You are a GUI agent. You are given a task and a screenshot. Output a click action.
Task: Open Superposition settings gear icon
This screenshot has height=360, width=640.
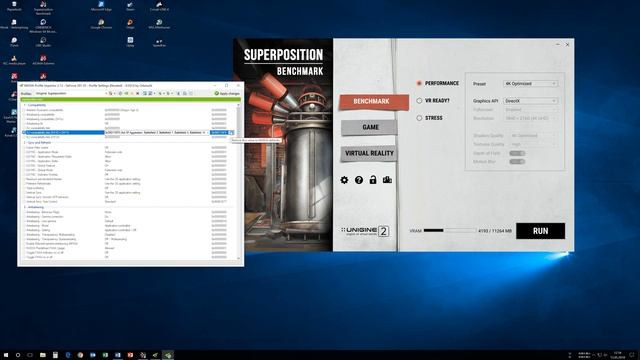click(344, 180)
